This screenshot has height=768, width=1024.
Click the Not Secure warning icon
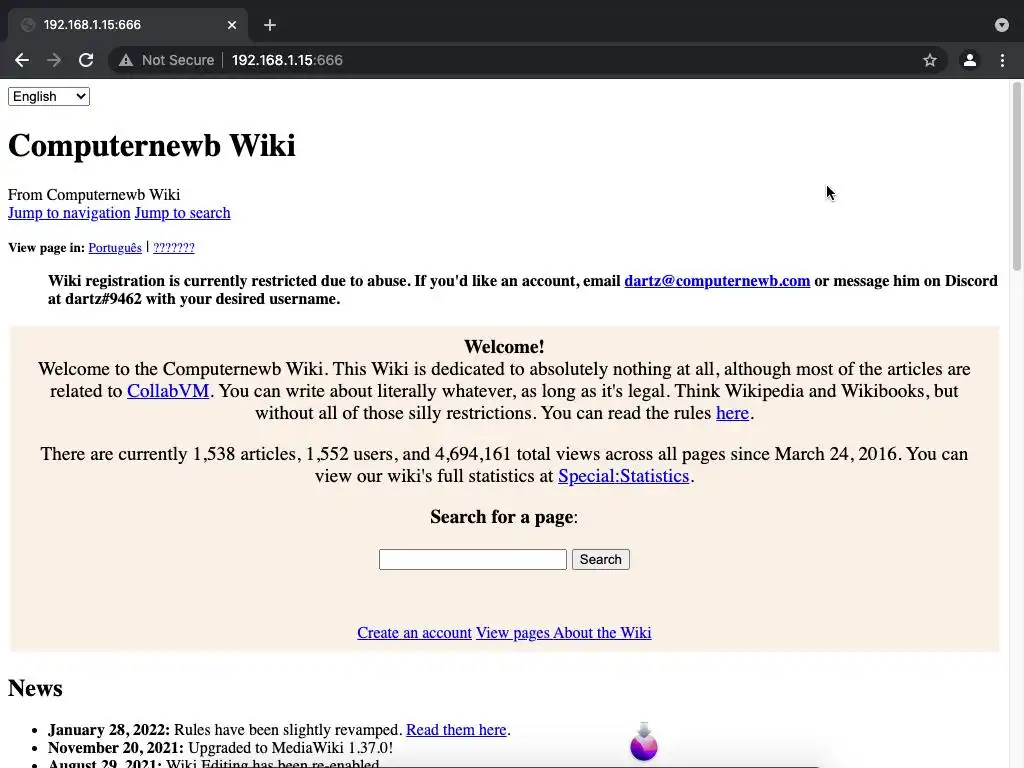tap(126, 60)
